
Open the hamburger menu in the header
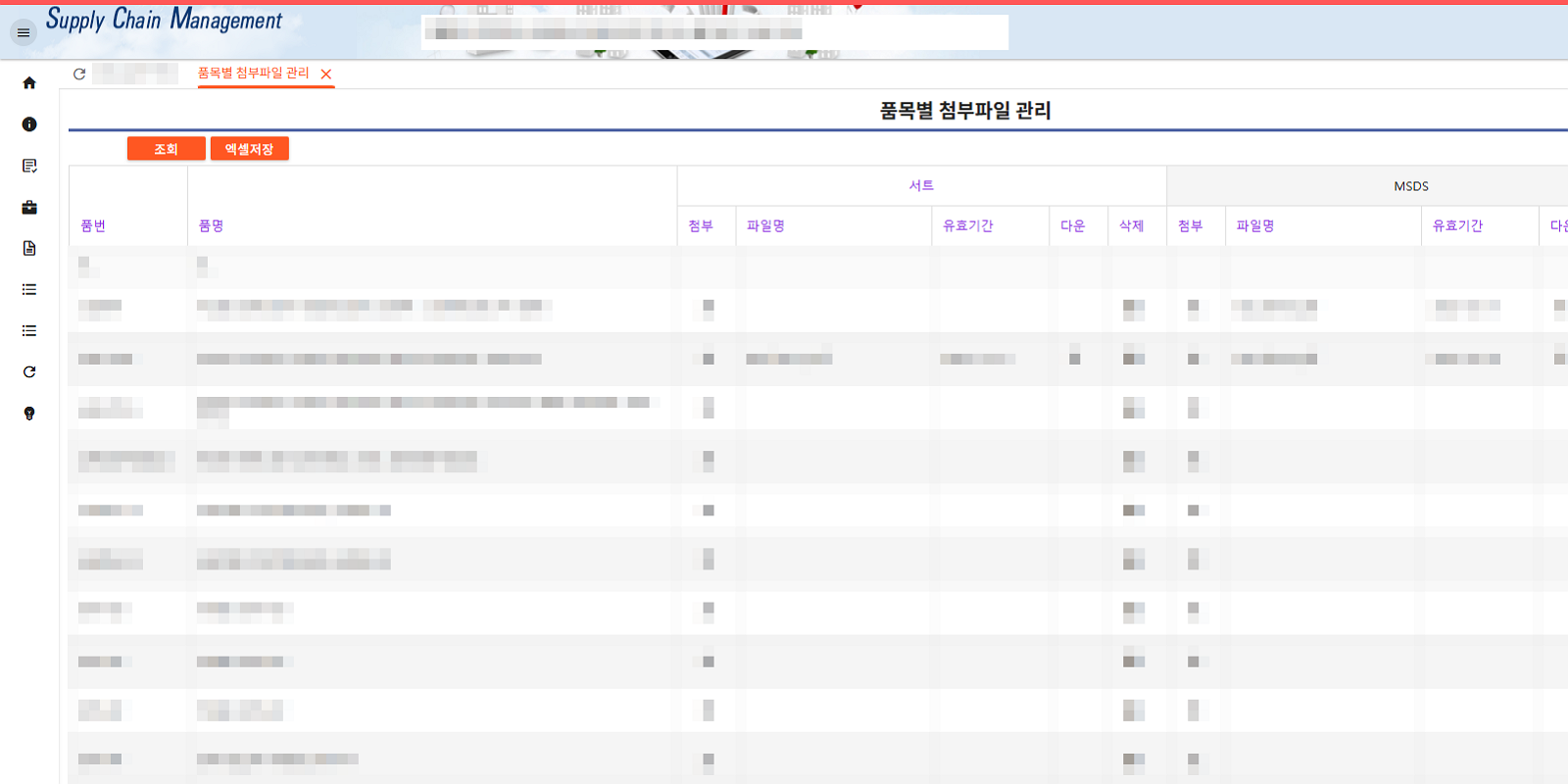[24, 33]
